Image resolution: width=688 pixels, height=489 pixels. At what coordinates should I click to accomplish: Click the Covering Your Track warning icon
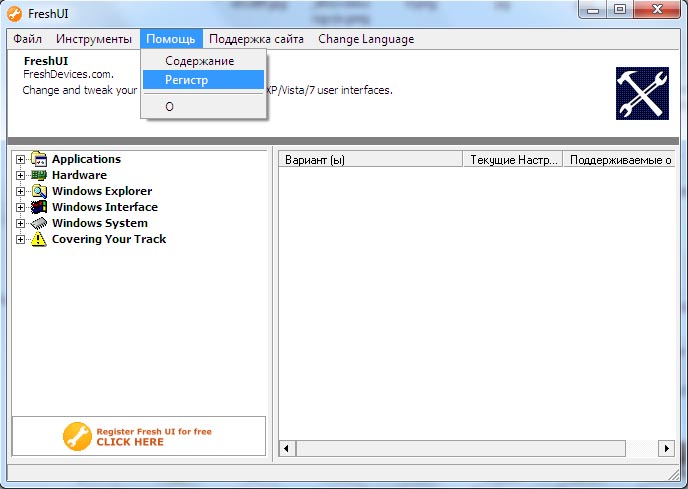coord(39,239)
